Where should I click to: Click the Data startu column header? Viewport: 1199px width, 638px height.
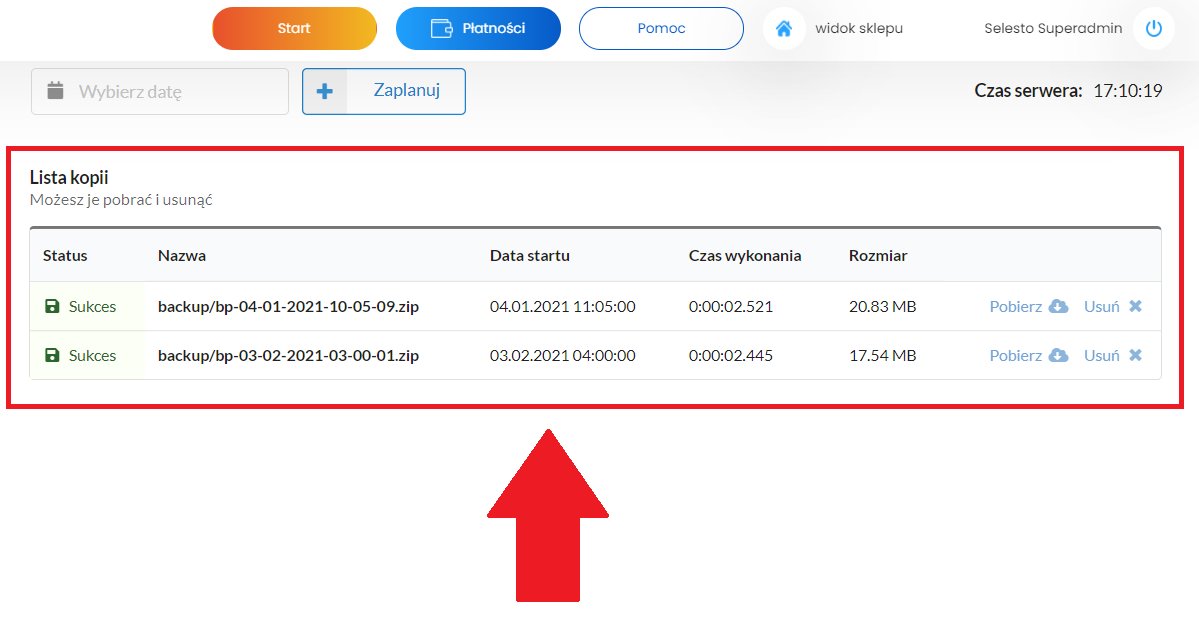click(x=530, y=256)
